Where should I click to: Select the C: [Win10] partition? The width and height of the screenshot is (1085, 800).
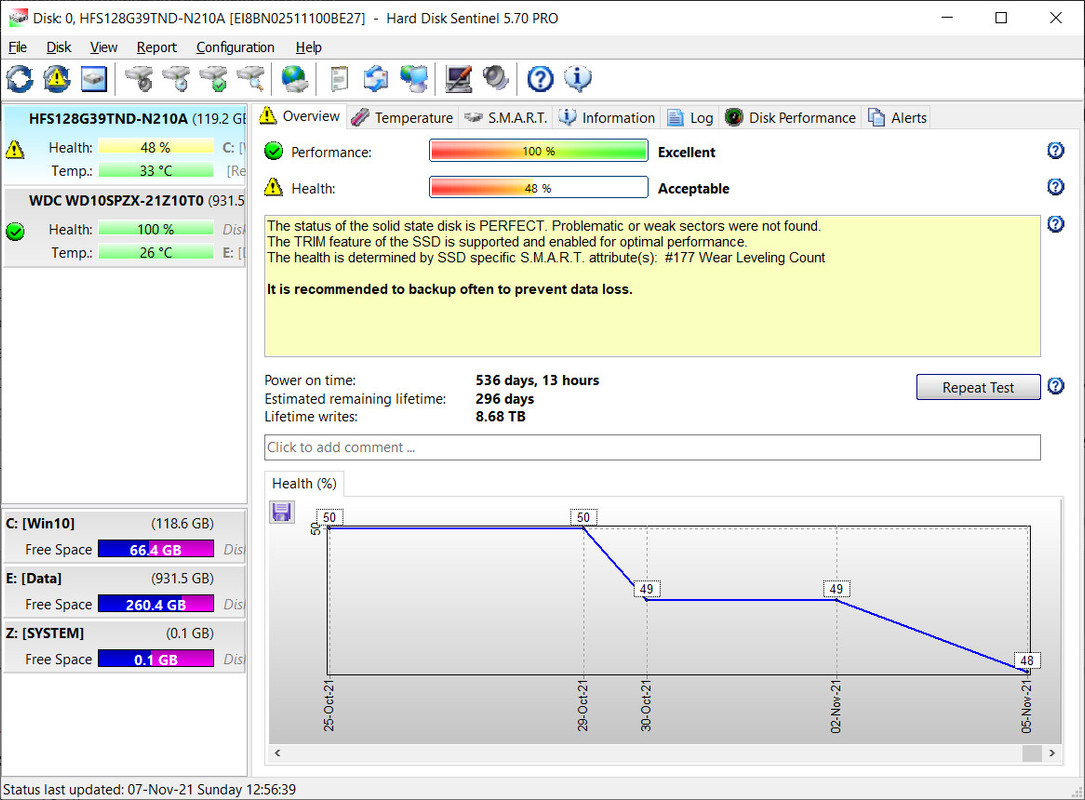pos(125,535)
